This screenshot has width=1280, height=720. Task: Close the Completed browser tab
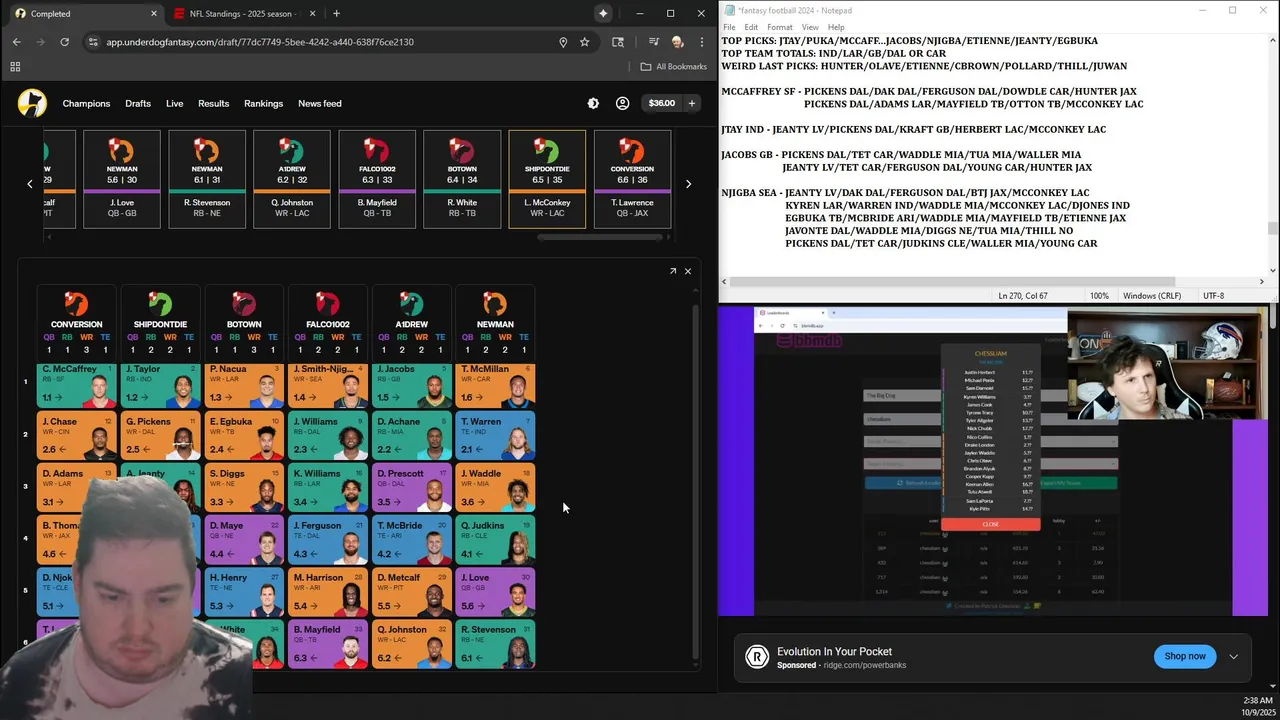[x=154, y=13]
